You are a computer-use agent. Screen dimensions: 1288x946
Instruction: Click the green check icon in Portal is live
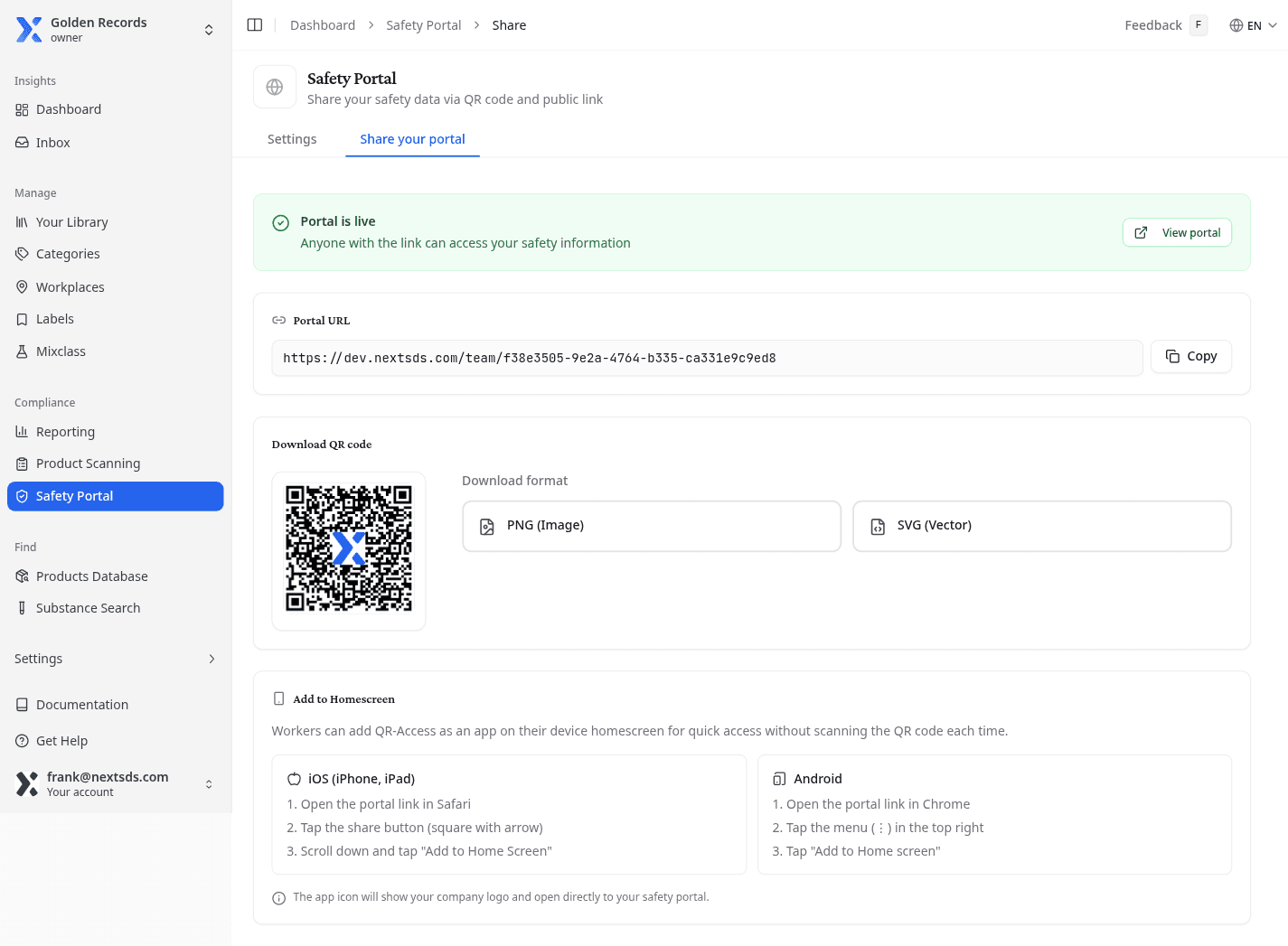click(x=281, y=222)
